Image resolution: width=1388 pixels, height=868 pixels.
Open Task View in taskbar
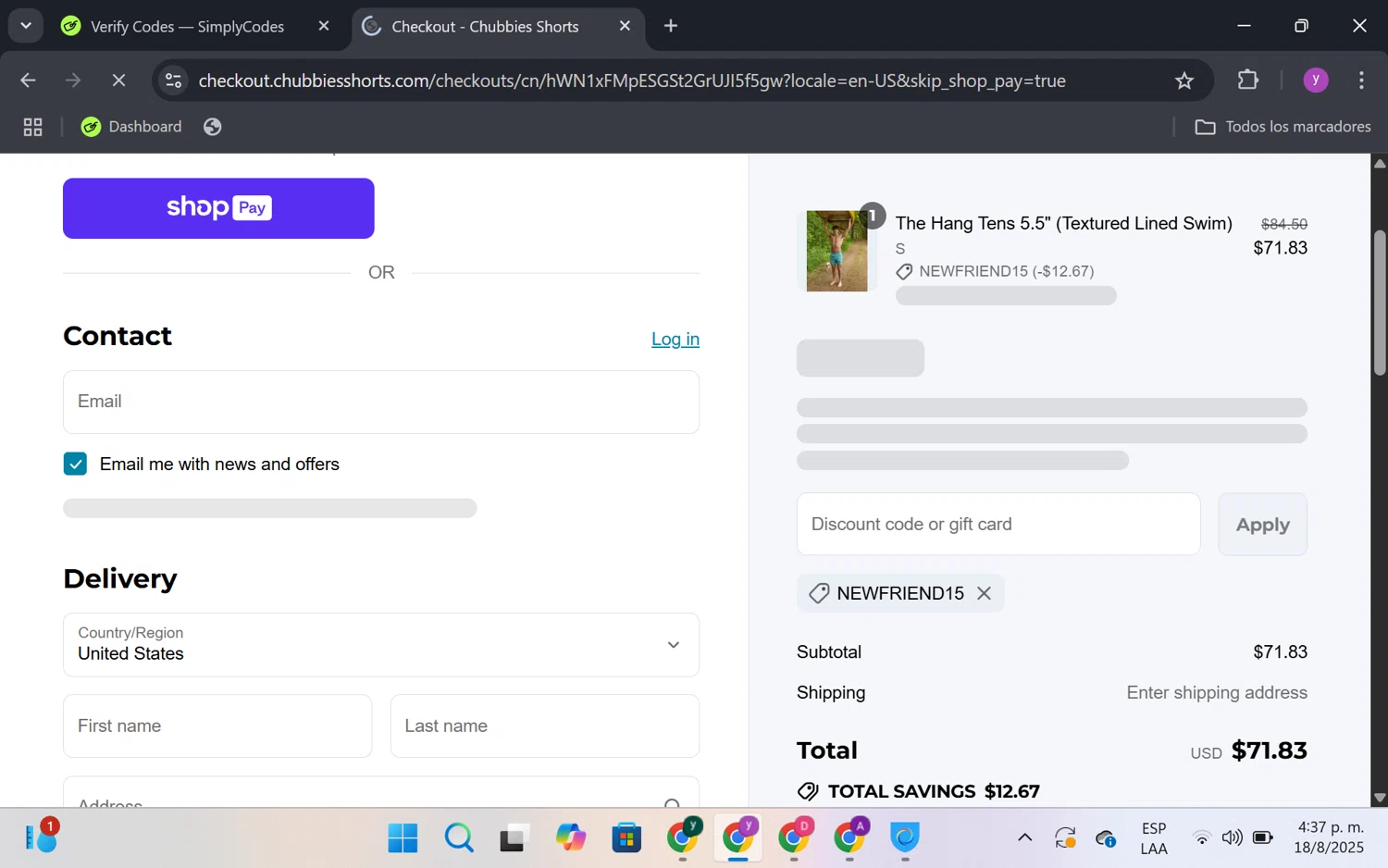click(514, 837)
